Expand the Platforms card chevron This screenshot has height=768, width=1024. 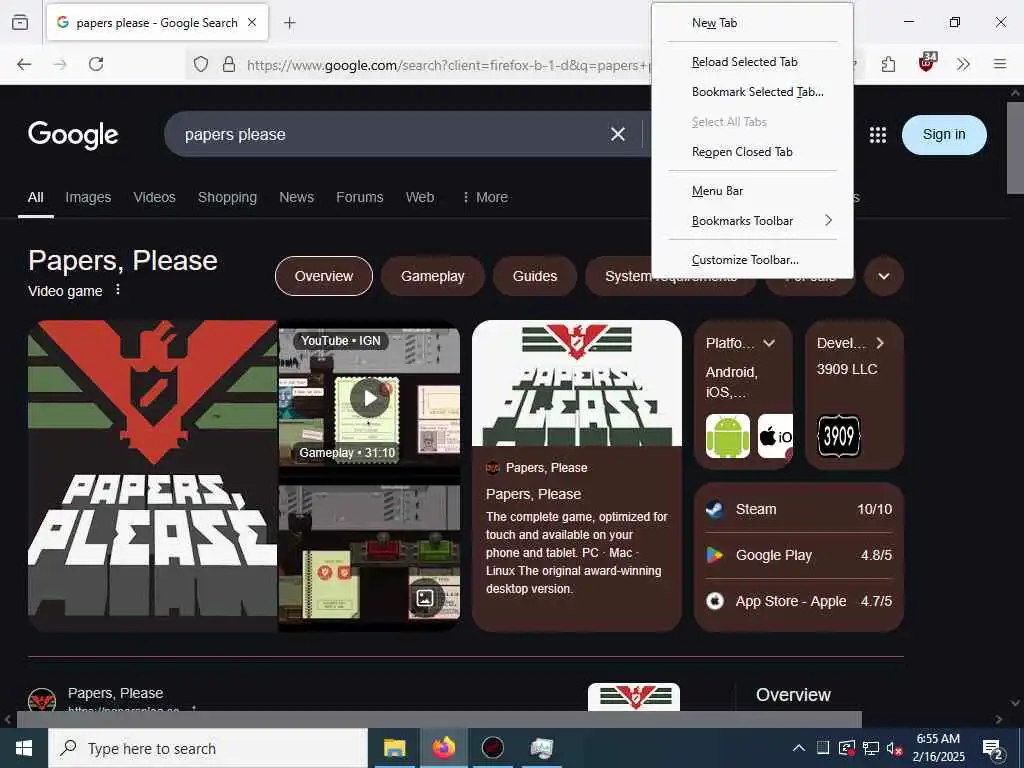[769, 343]
